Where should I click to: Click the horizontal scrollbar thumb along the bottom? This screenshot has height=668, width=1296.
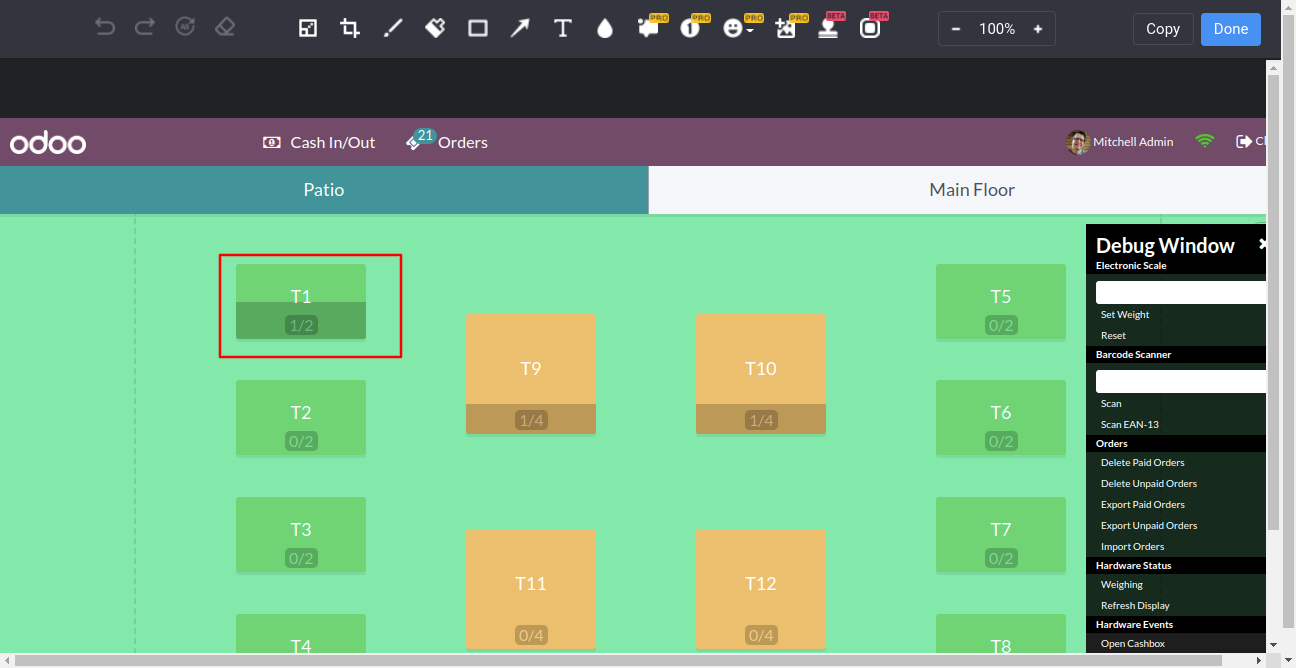click(617, 660)
